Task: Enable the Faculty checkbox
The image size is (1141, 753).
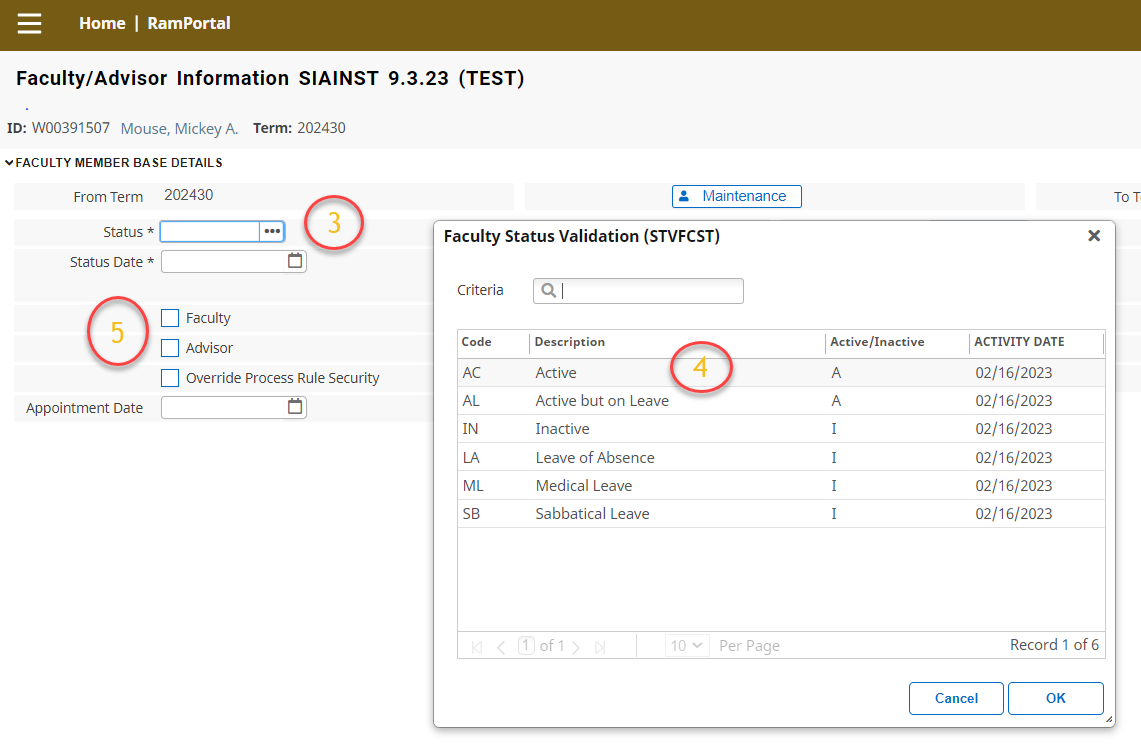Action: (x=170, y=318)
